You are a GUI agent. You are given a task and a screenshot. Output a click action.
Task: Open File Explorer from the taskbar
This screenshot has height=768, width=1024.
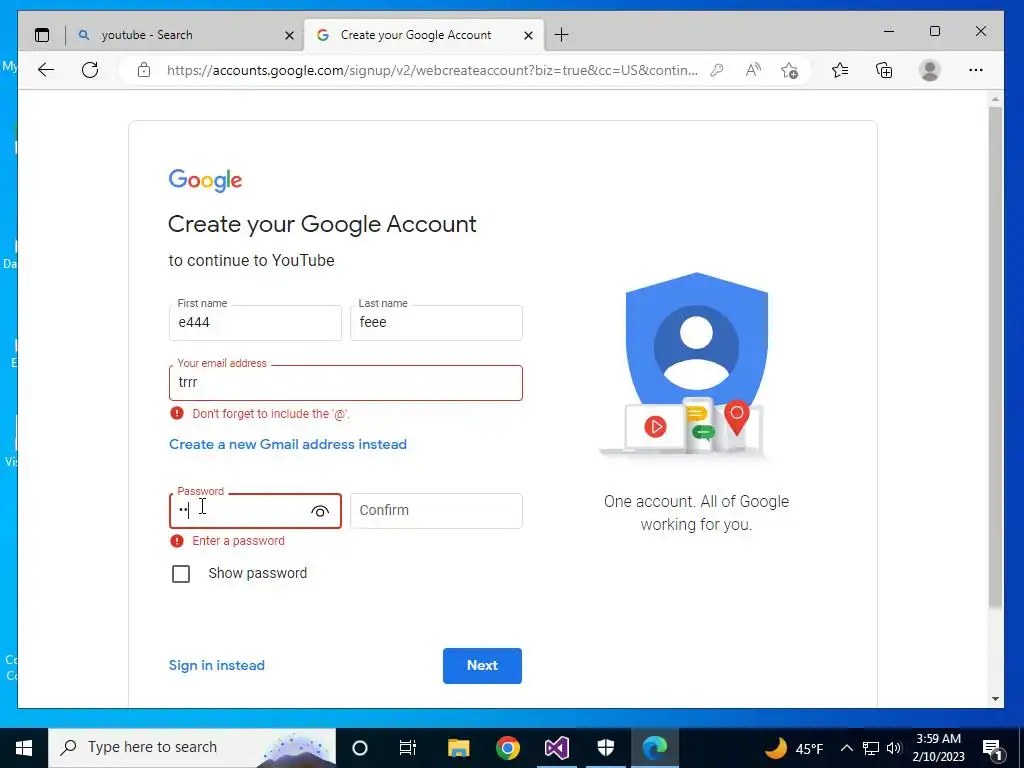coord(458,748)
